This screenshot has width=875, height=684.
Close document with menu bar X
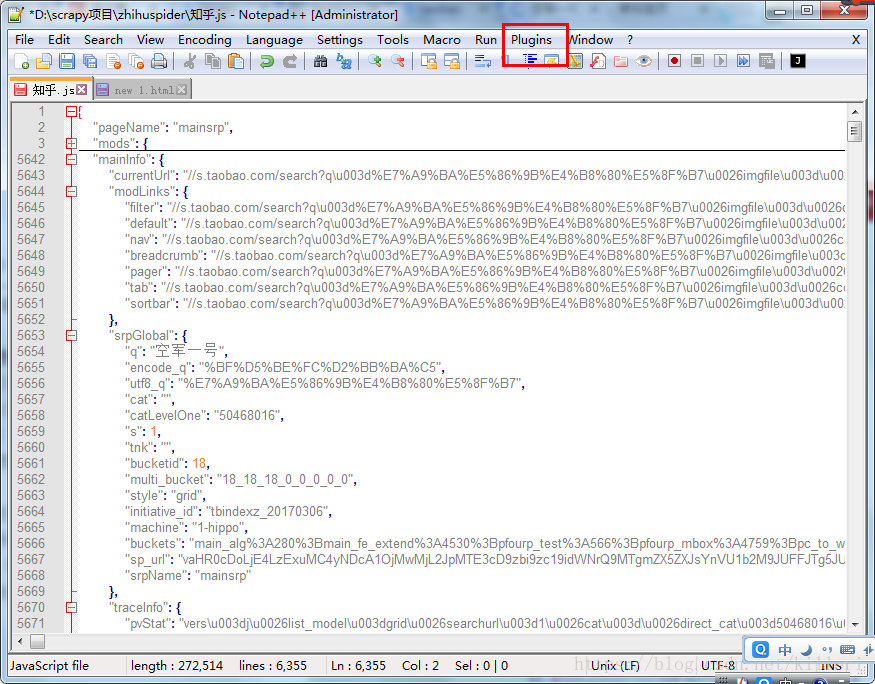[x=855, y=40]
